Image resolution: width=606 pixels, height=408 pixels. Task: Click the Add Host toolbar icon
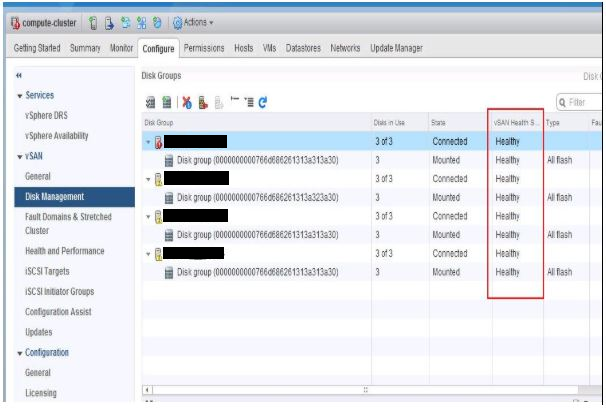[x=93, y=23]
